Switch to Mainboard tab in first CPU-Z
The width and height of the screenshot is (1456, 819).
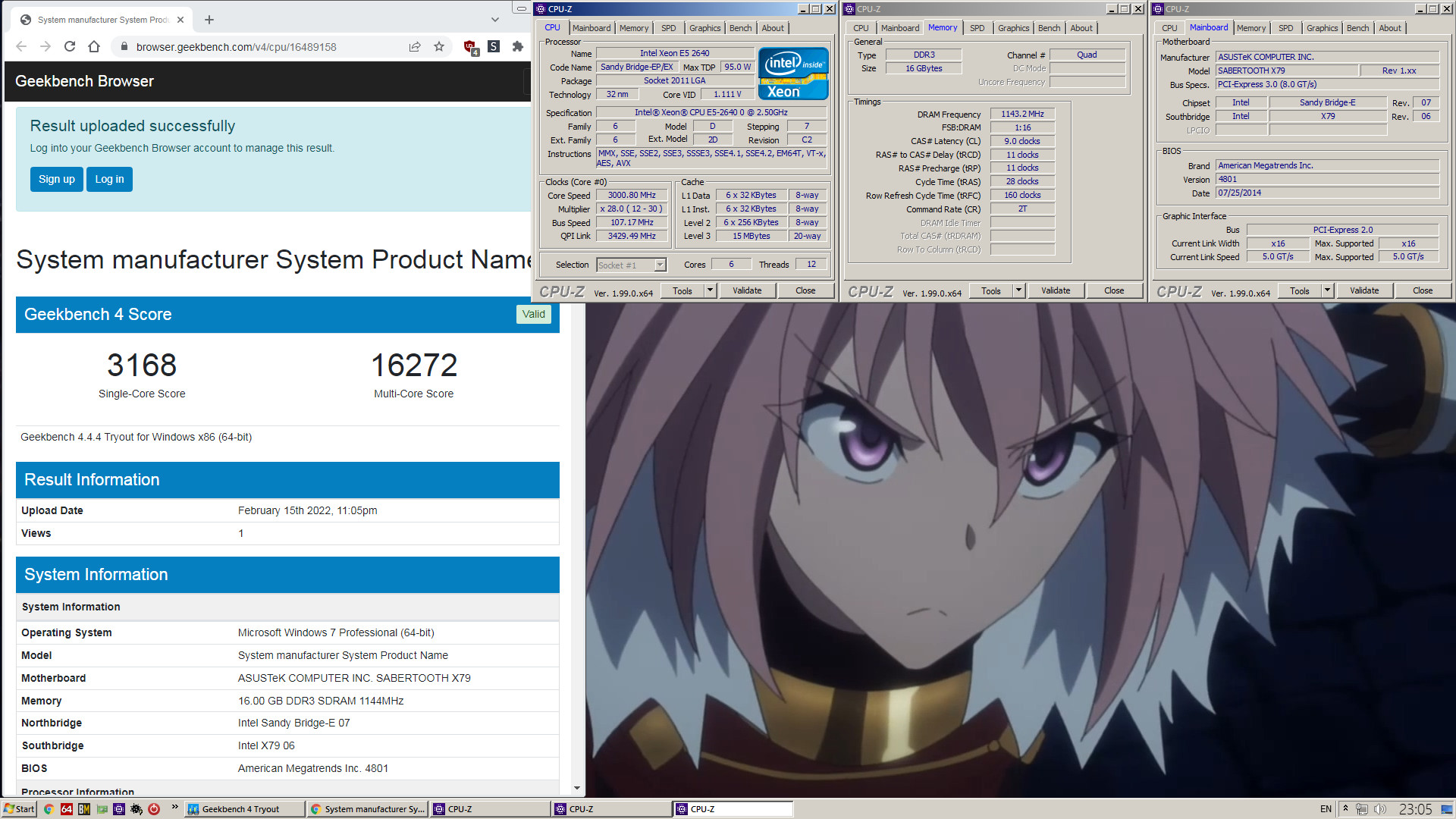coord(591,28)
